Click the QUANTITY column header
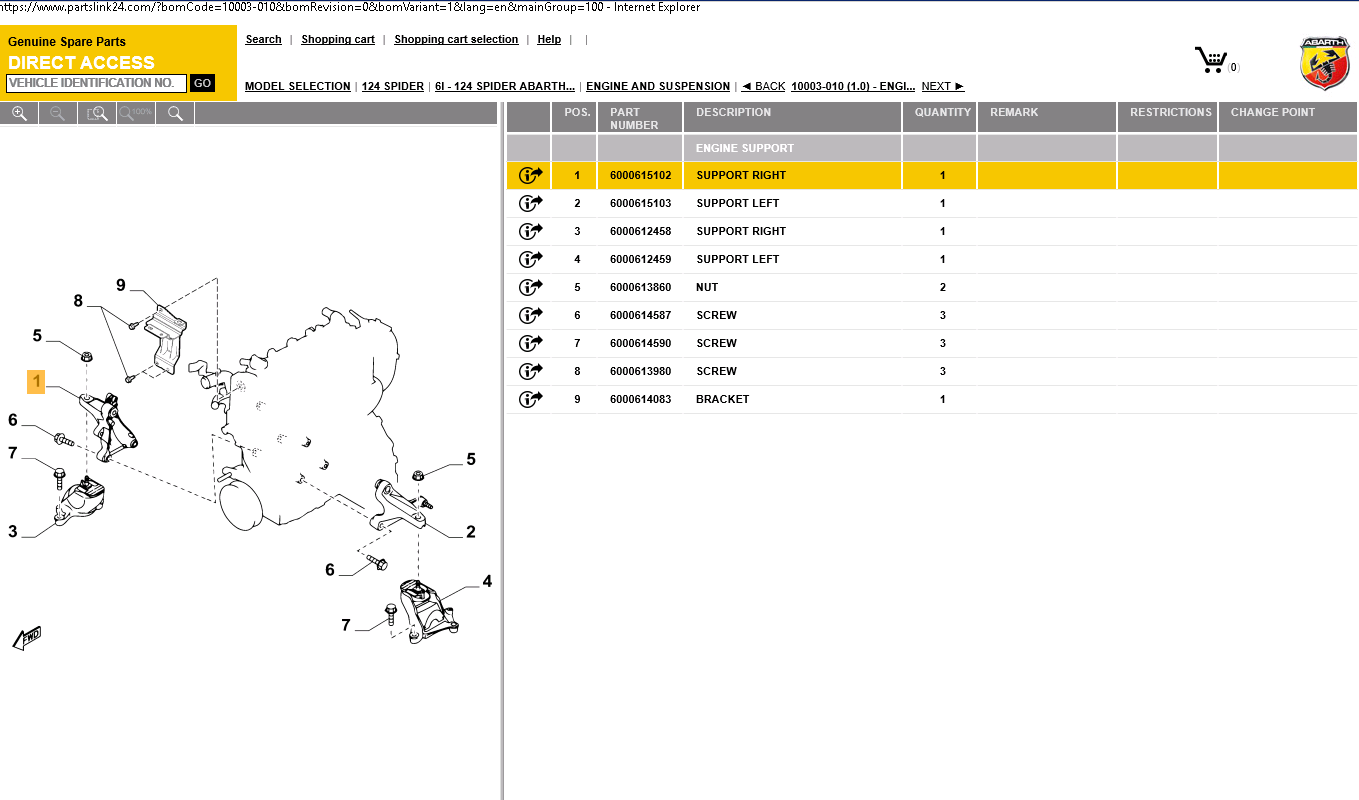 [940, 118]
